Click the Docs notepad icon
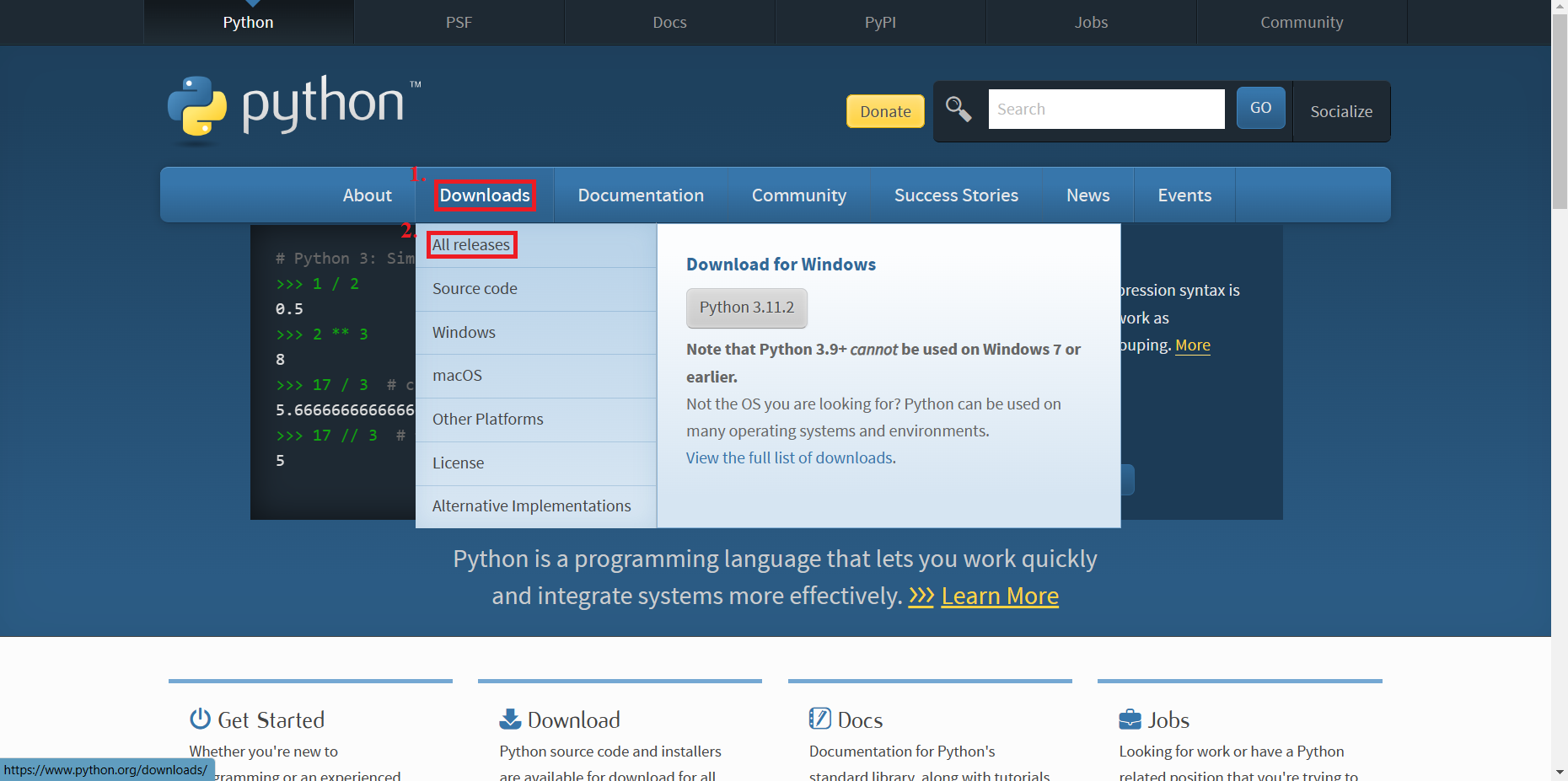 [819, 719]
